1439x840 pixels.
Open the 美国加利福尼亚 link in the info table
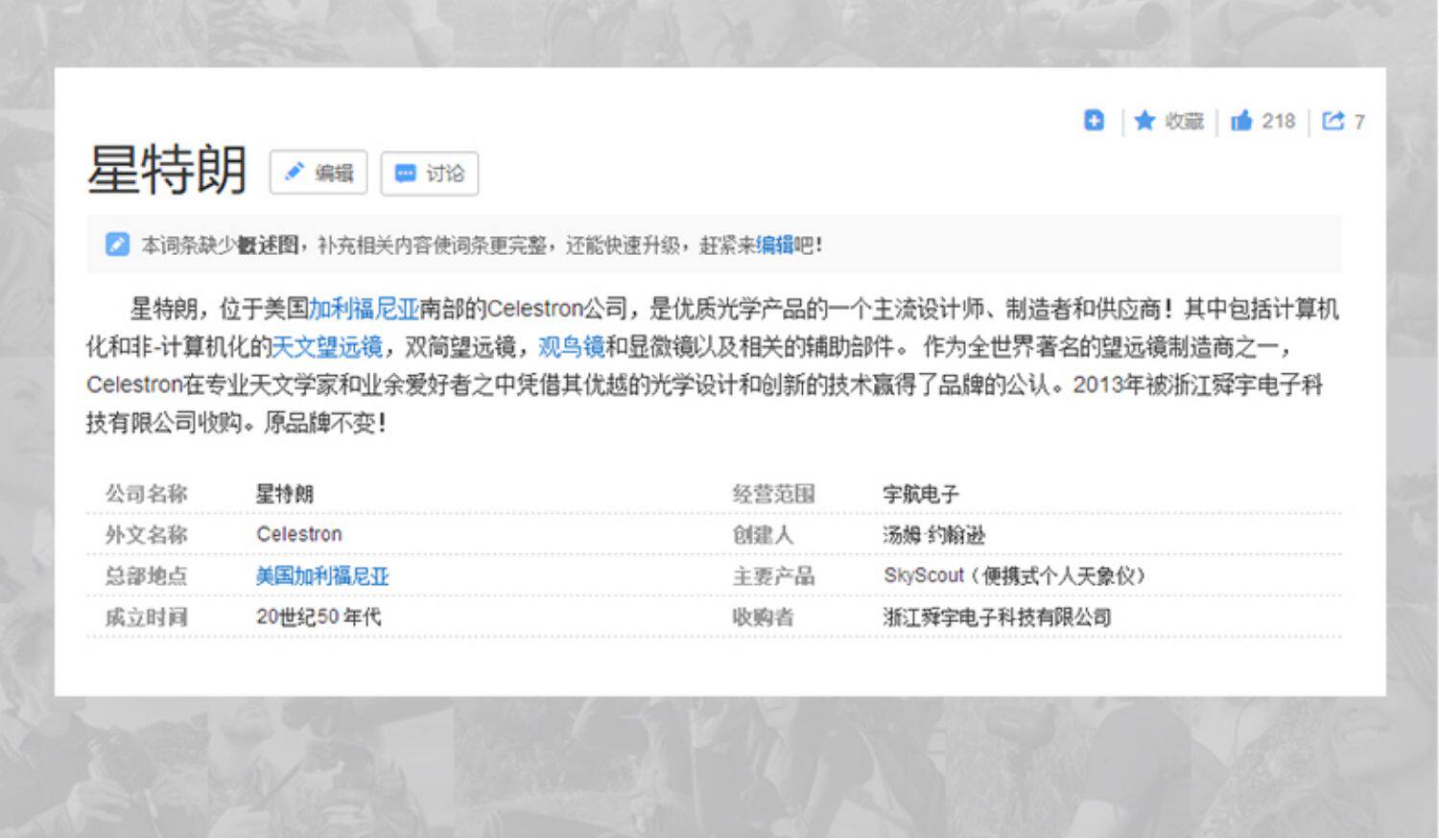point(322,576)
